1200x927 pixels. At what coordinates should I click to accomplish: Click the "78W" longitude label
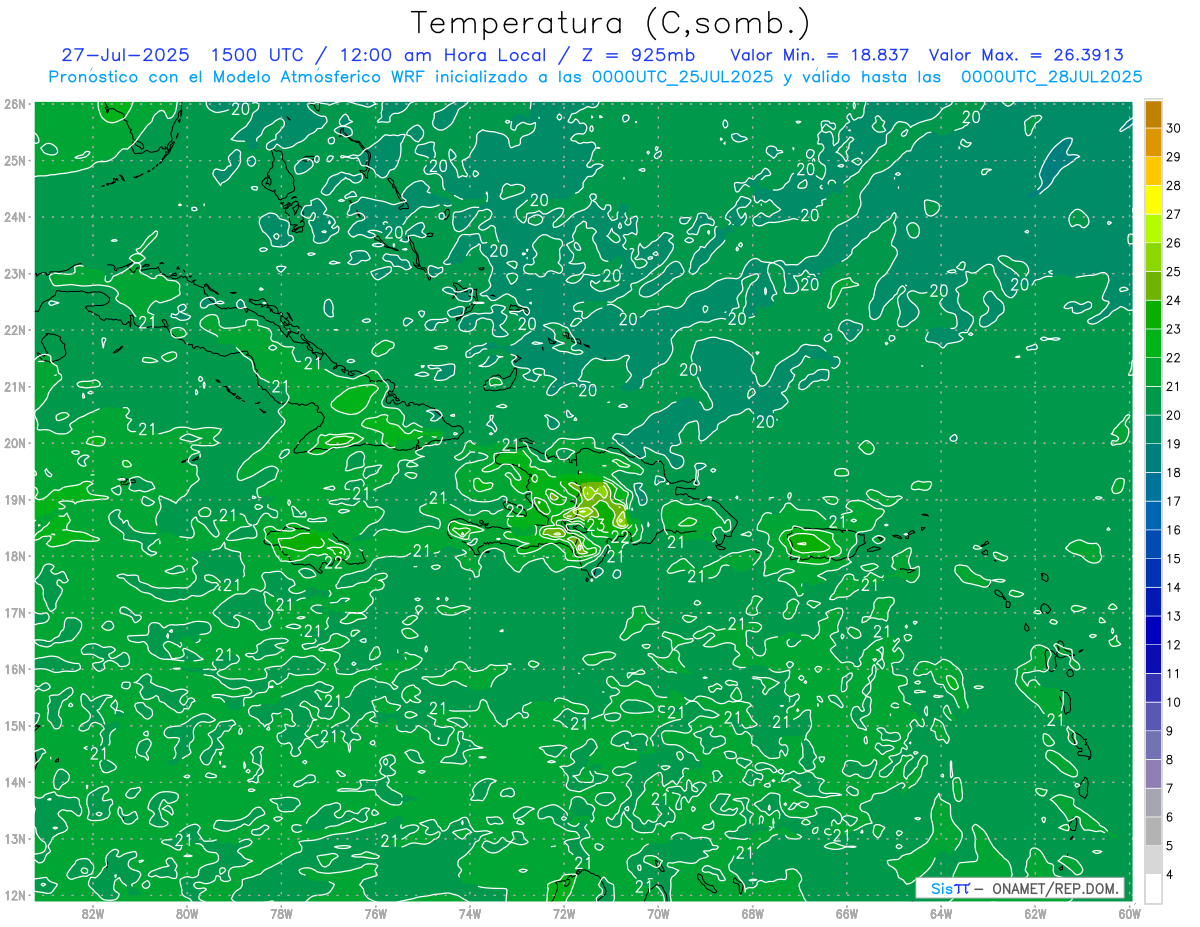click(281, 913)
